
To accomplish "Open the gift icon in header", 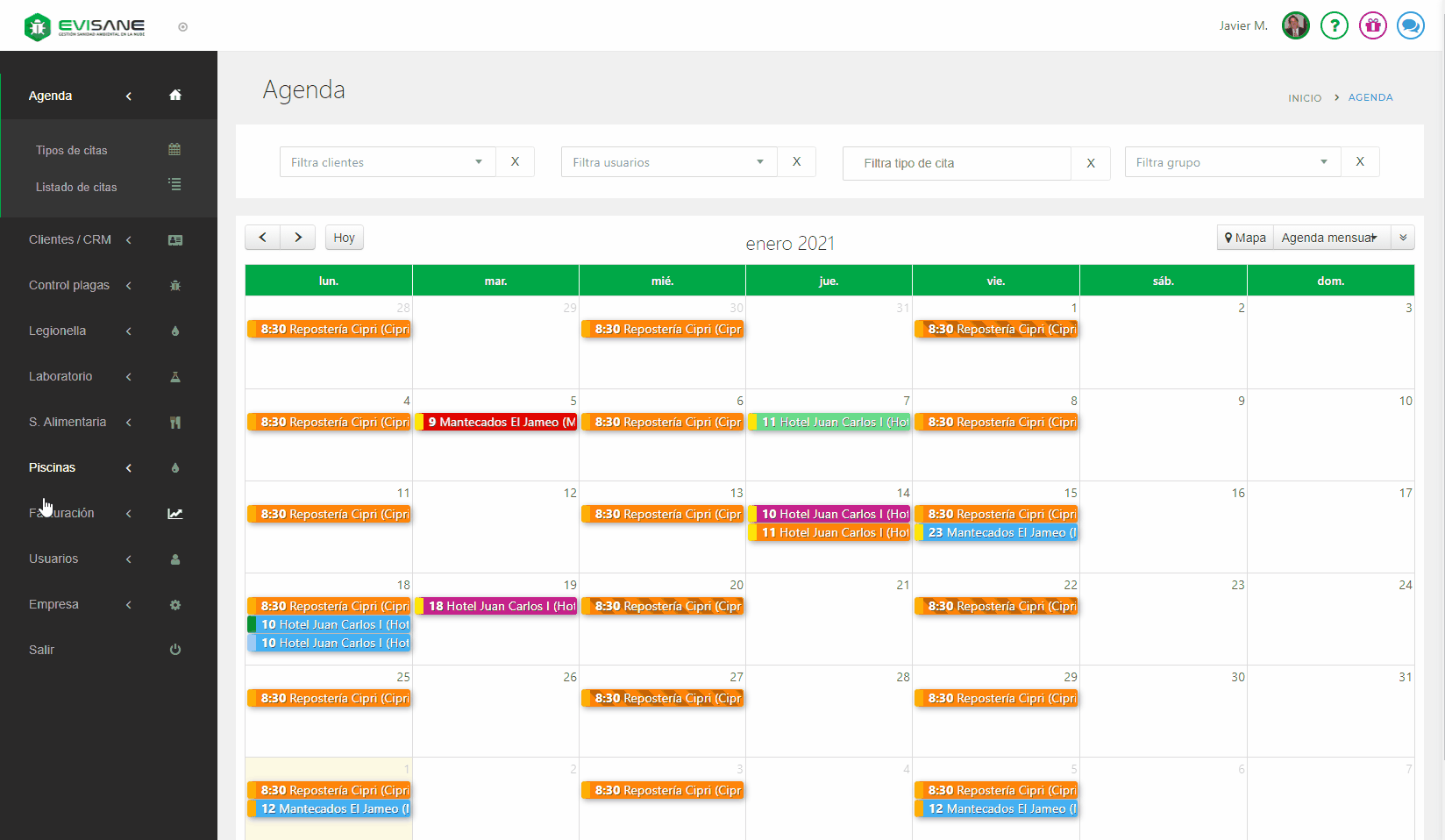I will [1372, 25].
